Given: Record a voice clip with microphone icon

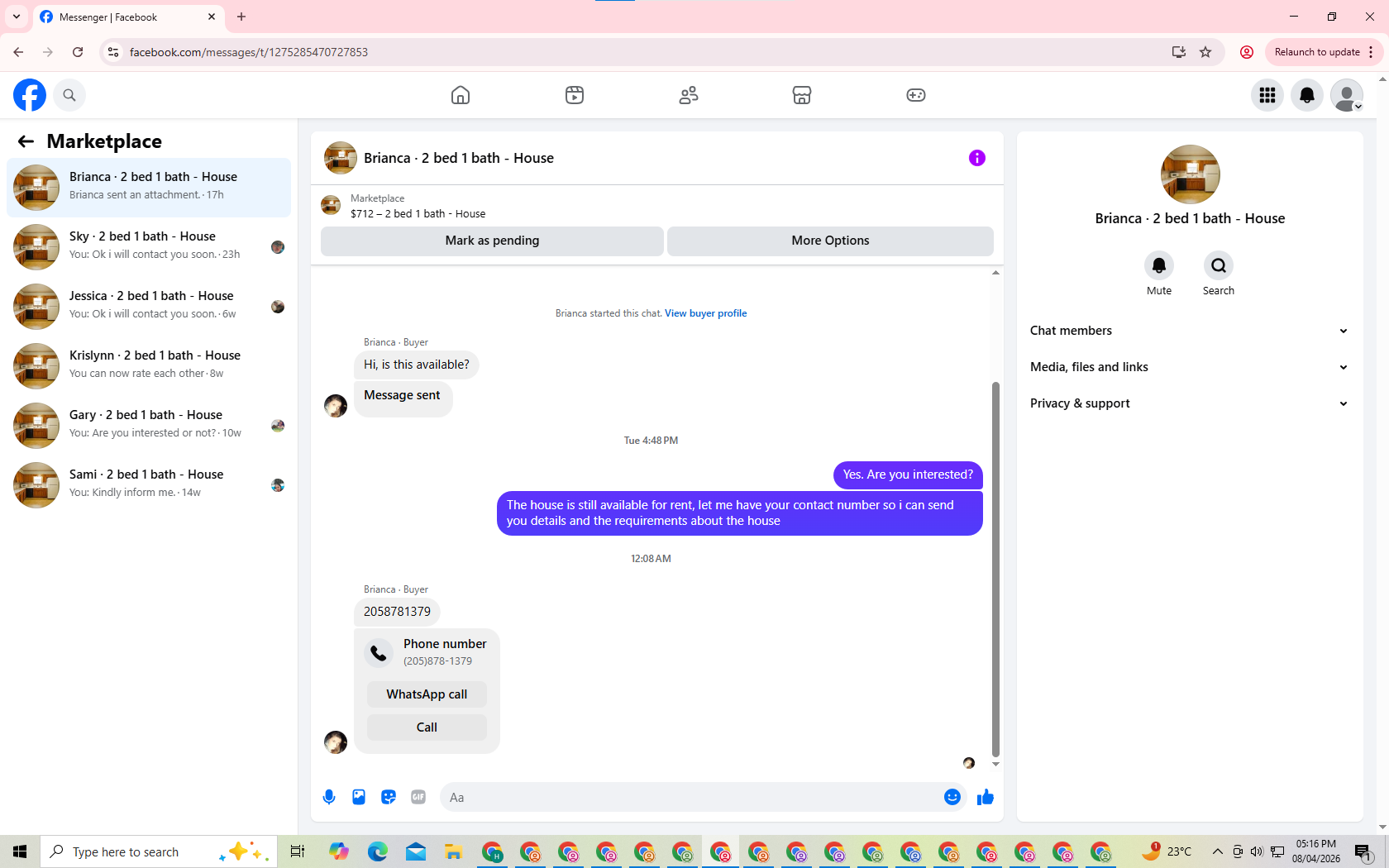Looking at the screenshot, I should (x=329, y=797).
